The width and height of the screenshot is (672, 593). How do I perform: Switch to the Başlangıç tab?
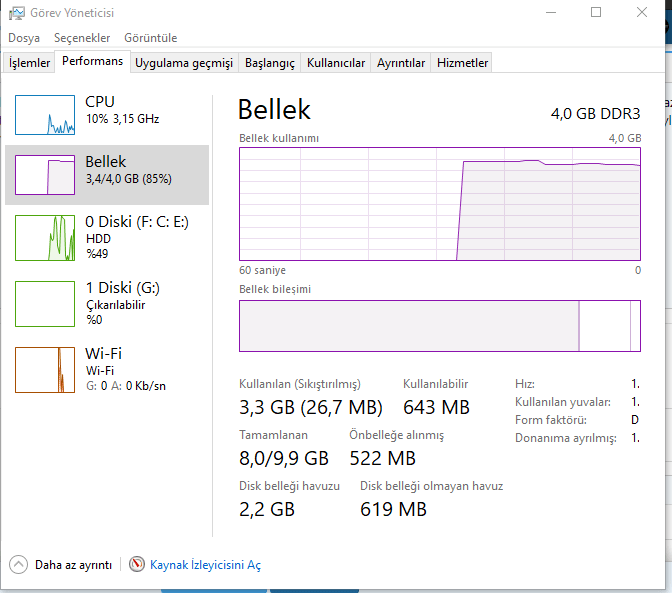(270, 63)
